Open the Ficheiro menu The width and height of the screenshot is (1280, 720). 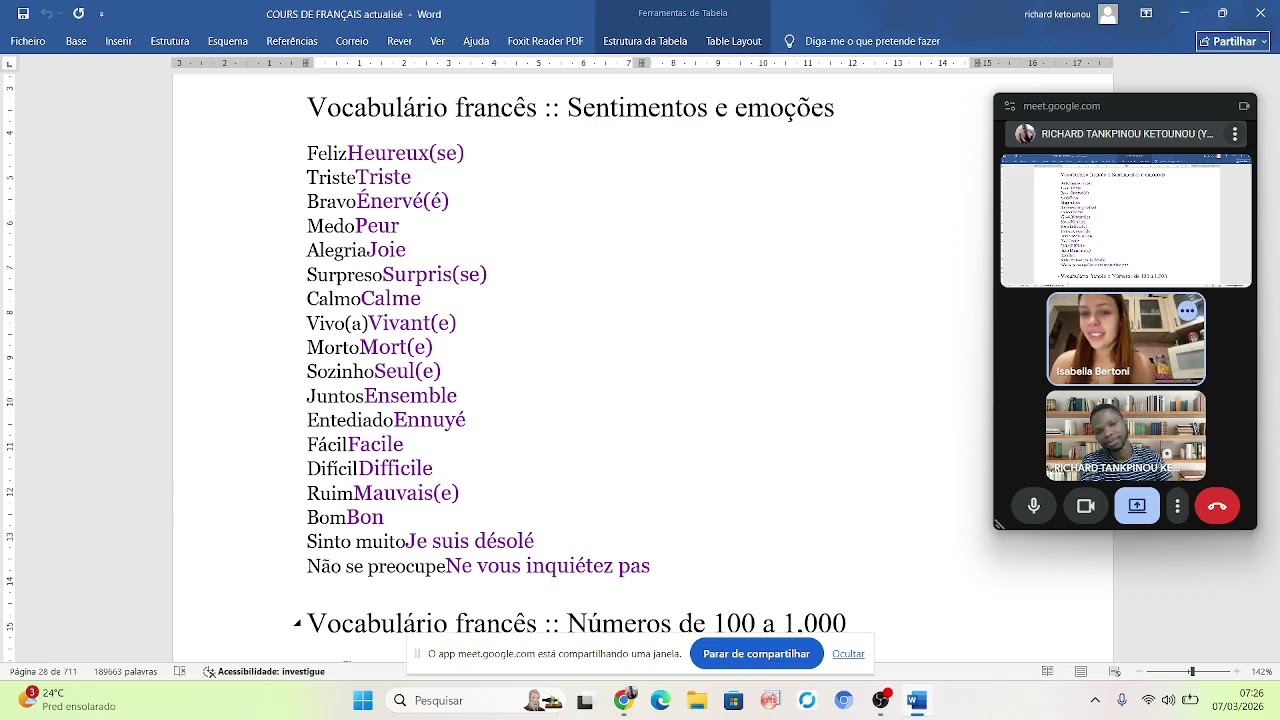point(28,41)
